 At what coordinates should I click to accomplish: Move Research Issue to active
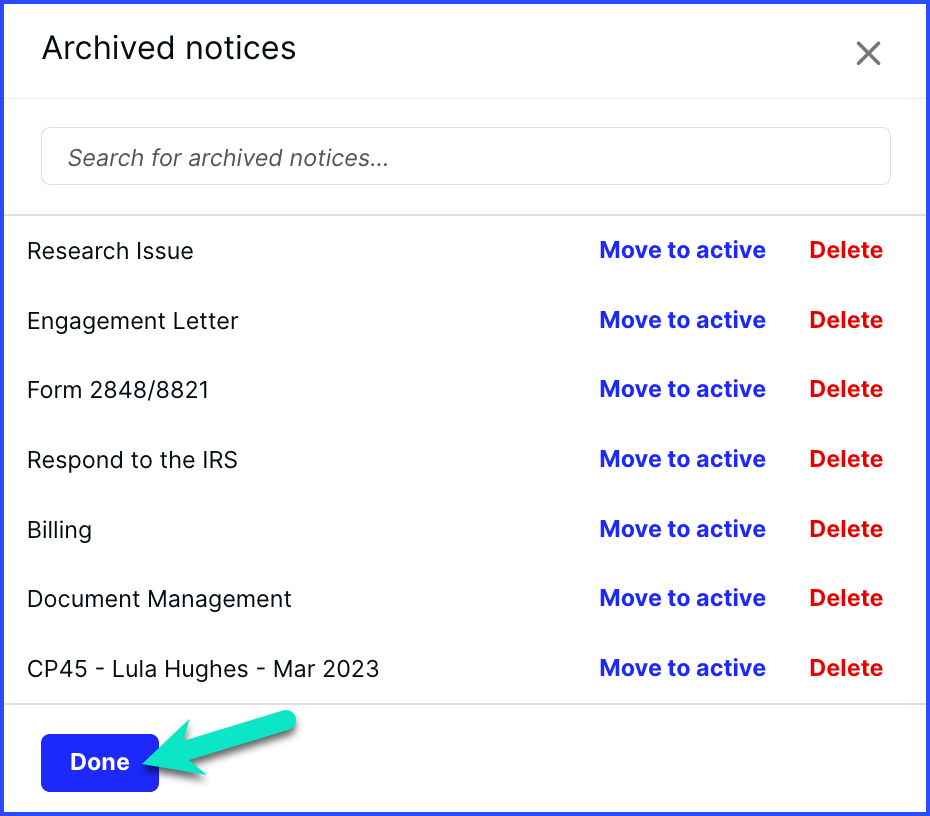tap(682, 250)
